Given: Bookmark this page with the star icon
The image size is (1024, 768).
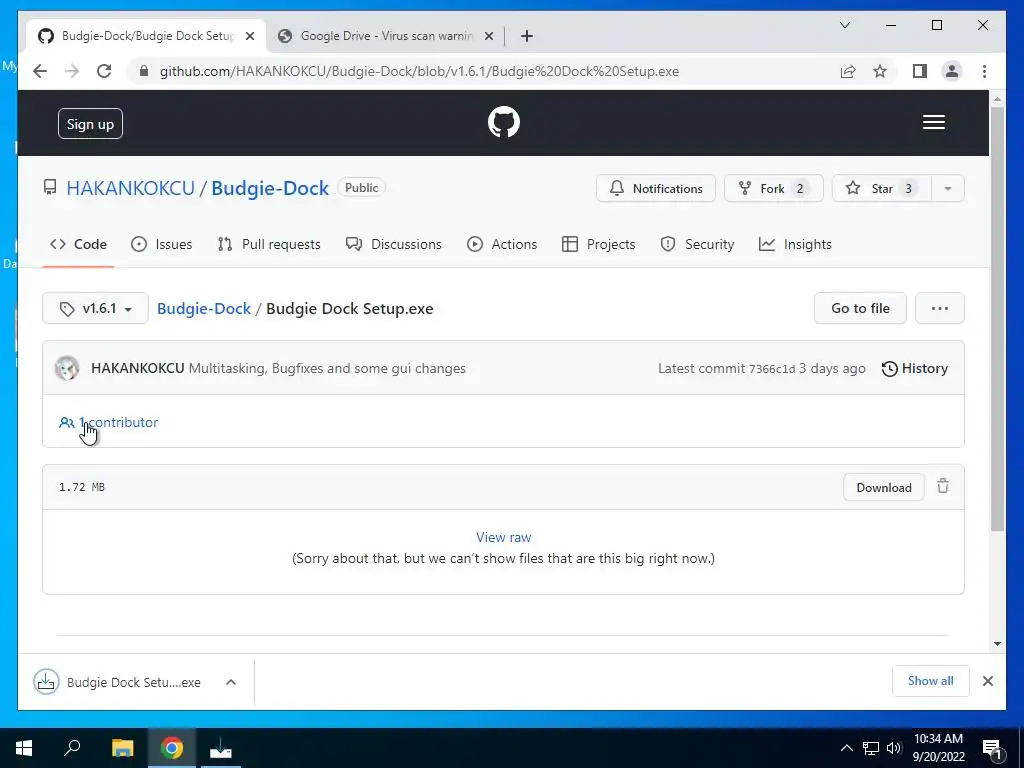Looking at the screenshot, I should click(x=880, y=71).
